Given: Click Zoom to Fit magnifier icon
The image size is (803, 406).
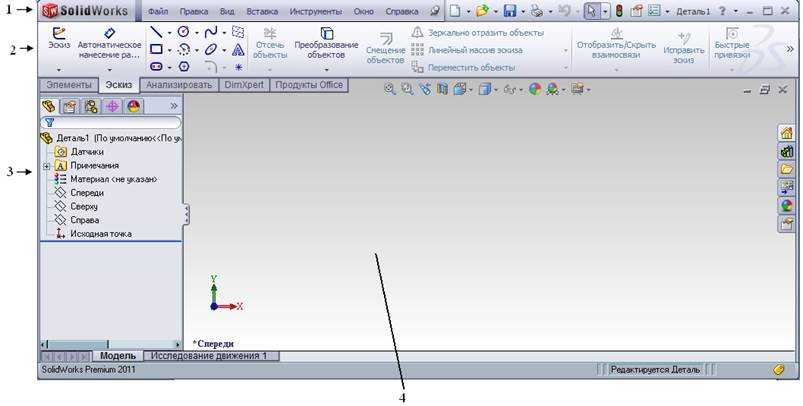Looking at the screenshot, I should click(x=391, y=89).
